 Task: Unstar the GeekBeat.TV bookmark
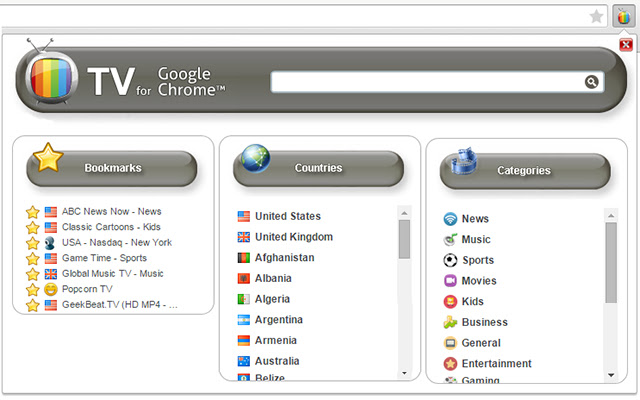32,305
